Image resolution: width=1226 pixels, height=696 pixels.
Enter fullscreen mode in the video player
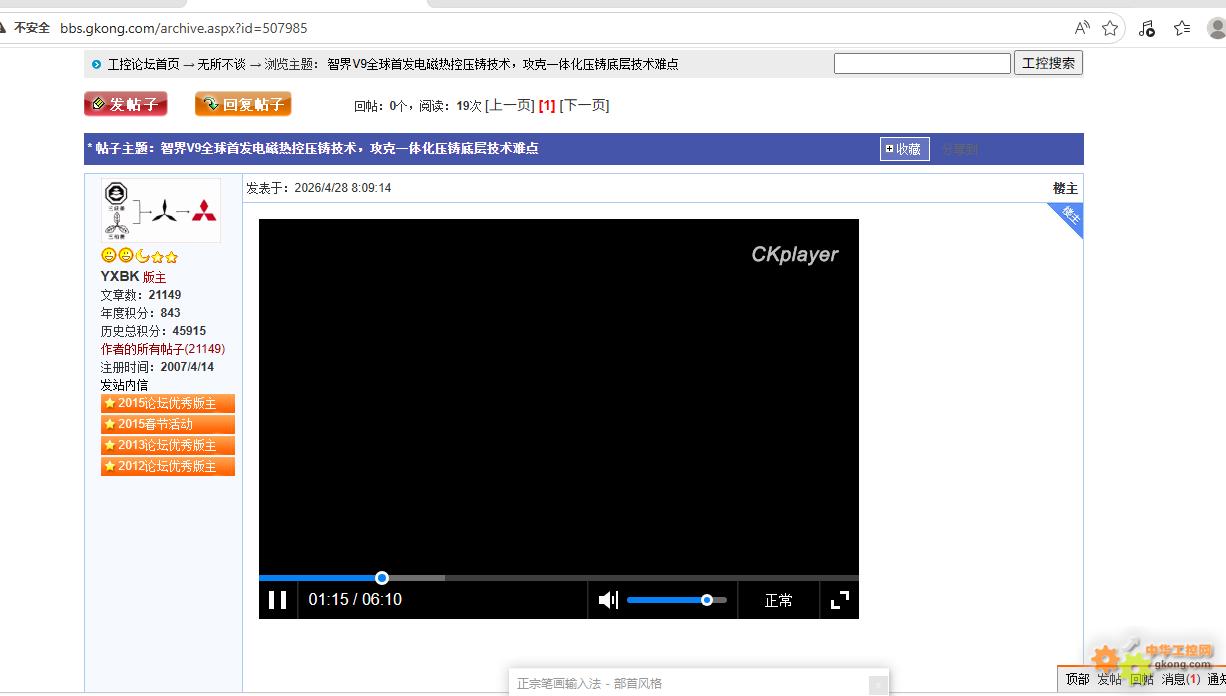pyautogui.click(x=840, y=600)
